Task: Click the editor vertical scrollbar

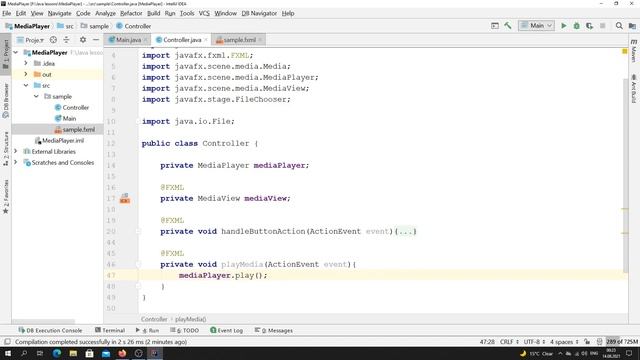Action: tap(626, 176)
